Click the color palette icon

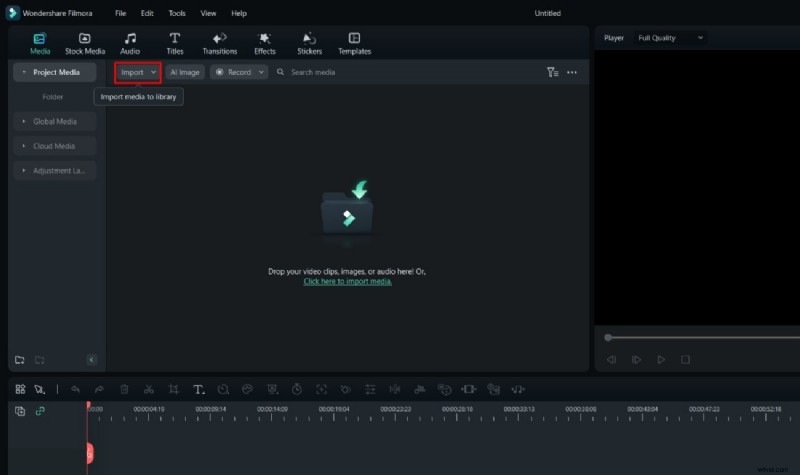pyautogui.click(x=247, y=389)
